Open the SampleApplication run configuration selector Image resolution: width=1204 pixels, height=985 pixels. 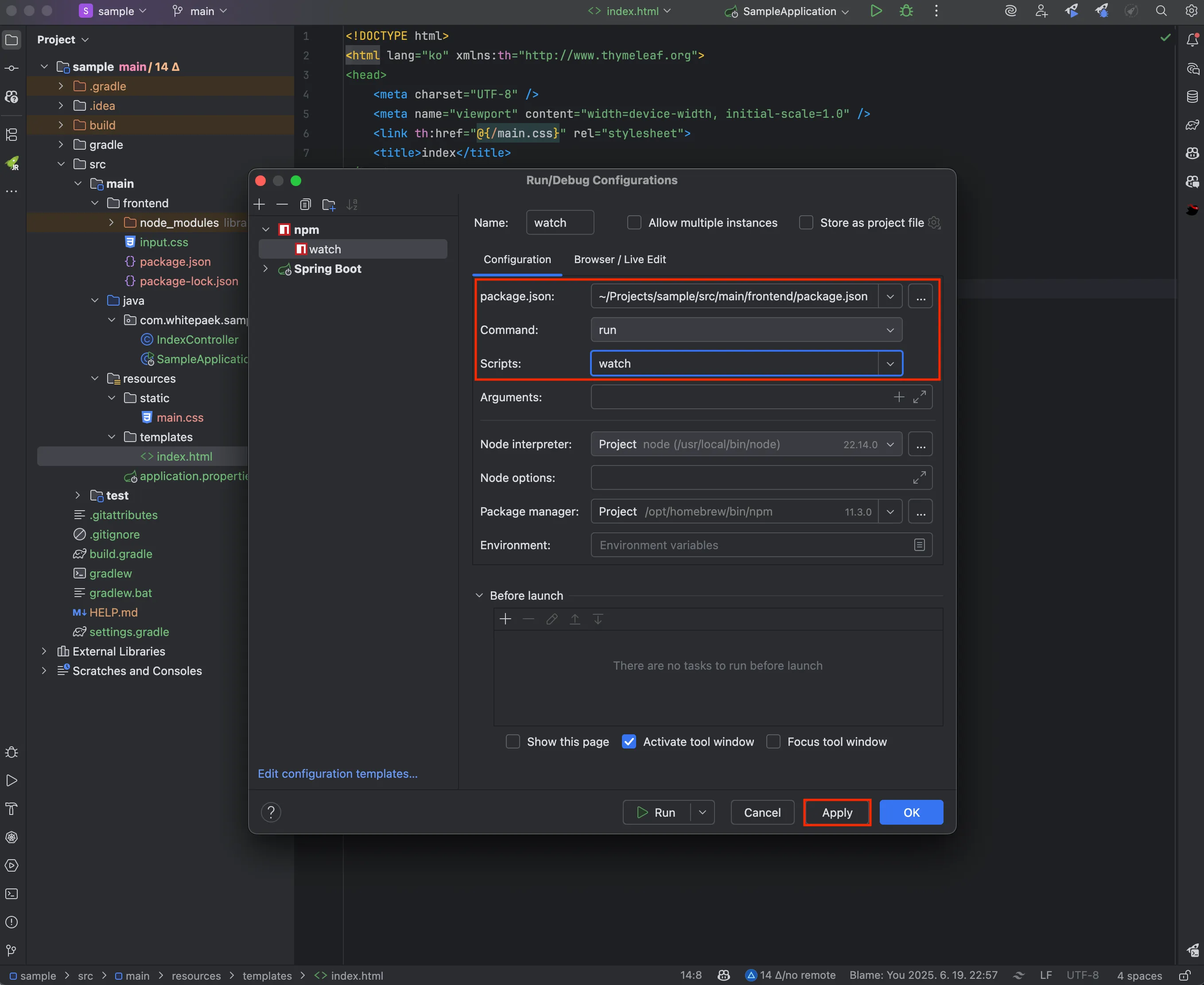pyautogui.click(x=787, y=11)
